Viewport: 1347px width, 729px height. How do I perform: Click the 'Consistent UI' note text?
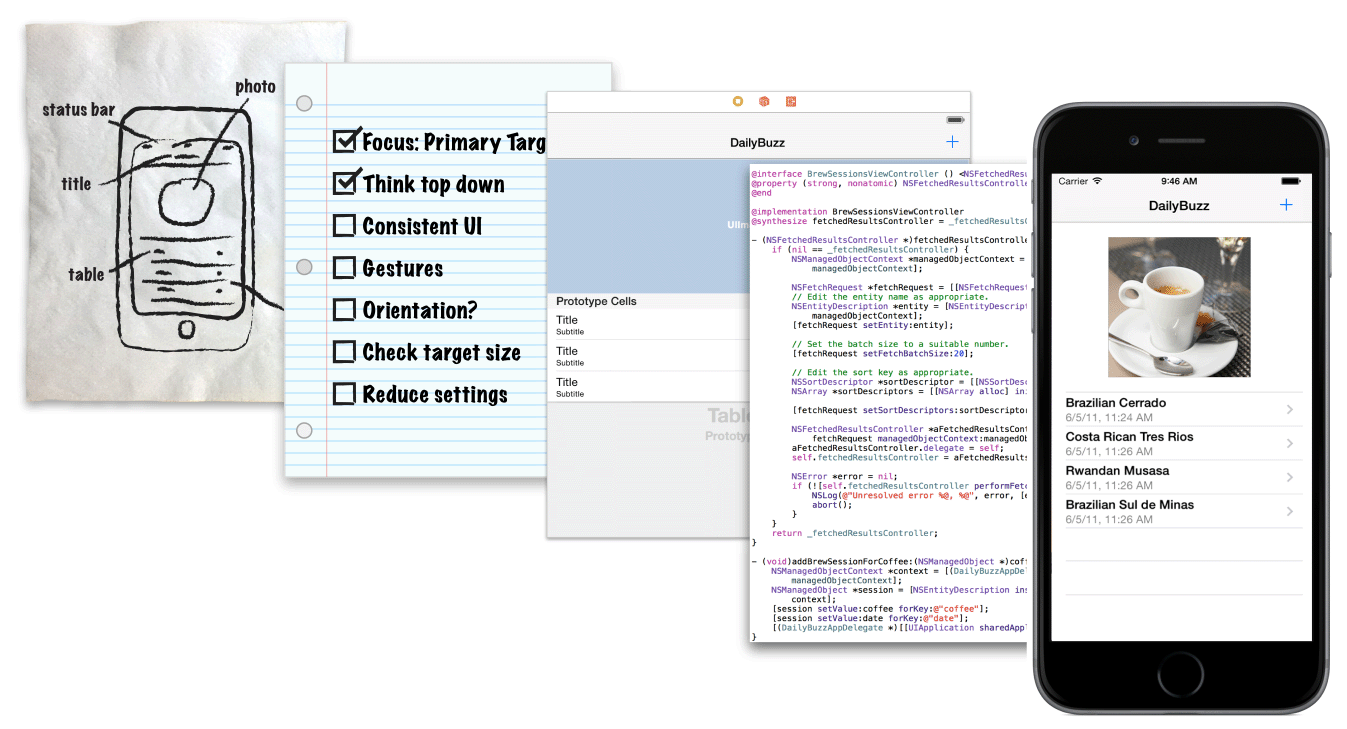pyautogui.click(x=422, y=227)
